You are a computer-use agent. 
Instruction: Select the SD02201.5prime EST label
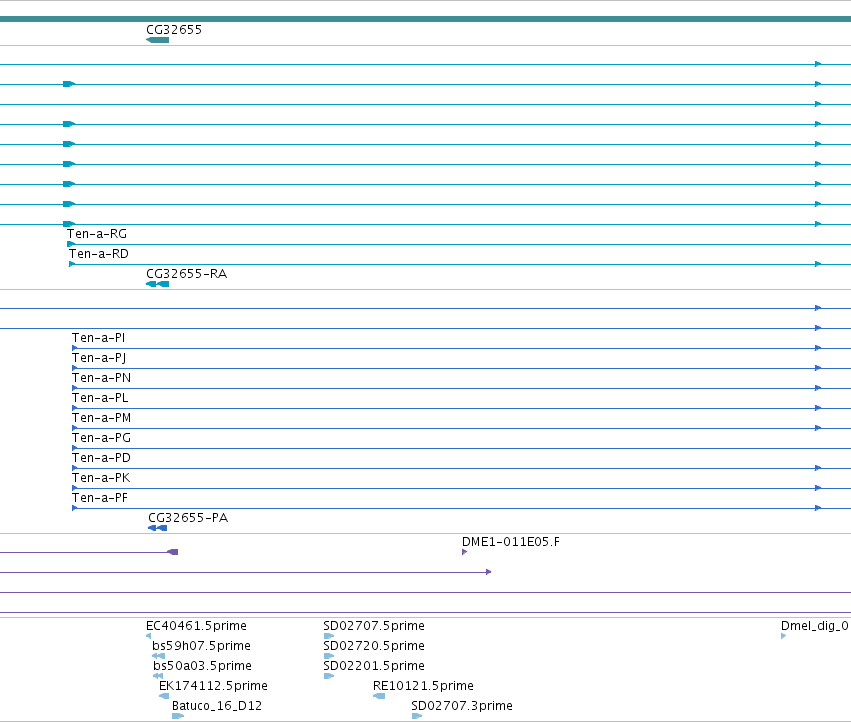click(x=373, y=667)
